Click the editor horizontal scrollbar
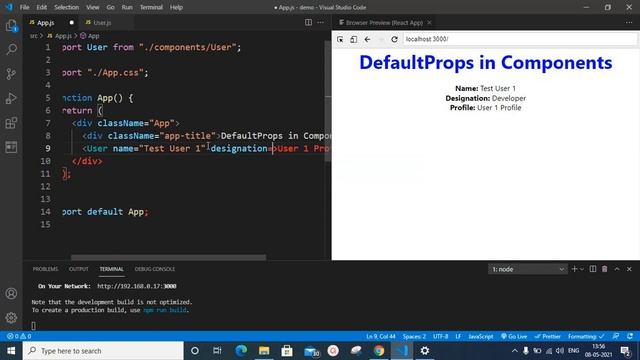 168,258
